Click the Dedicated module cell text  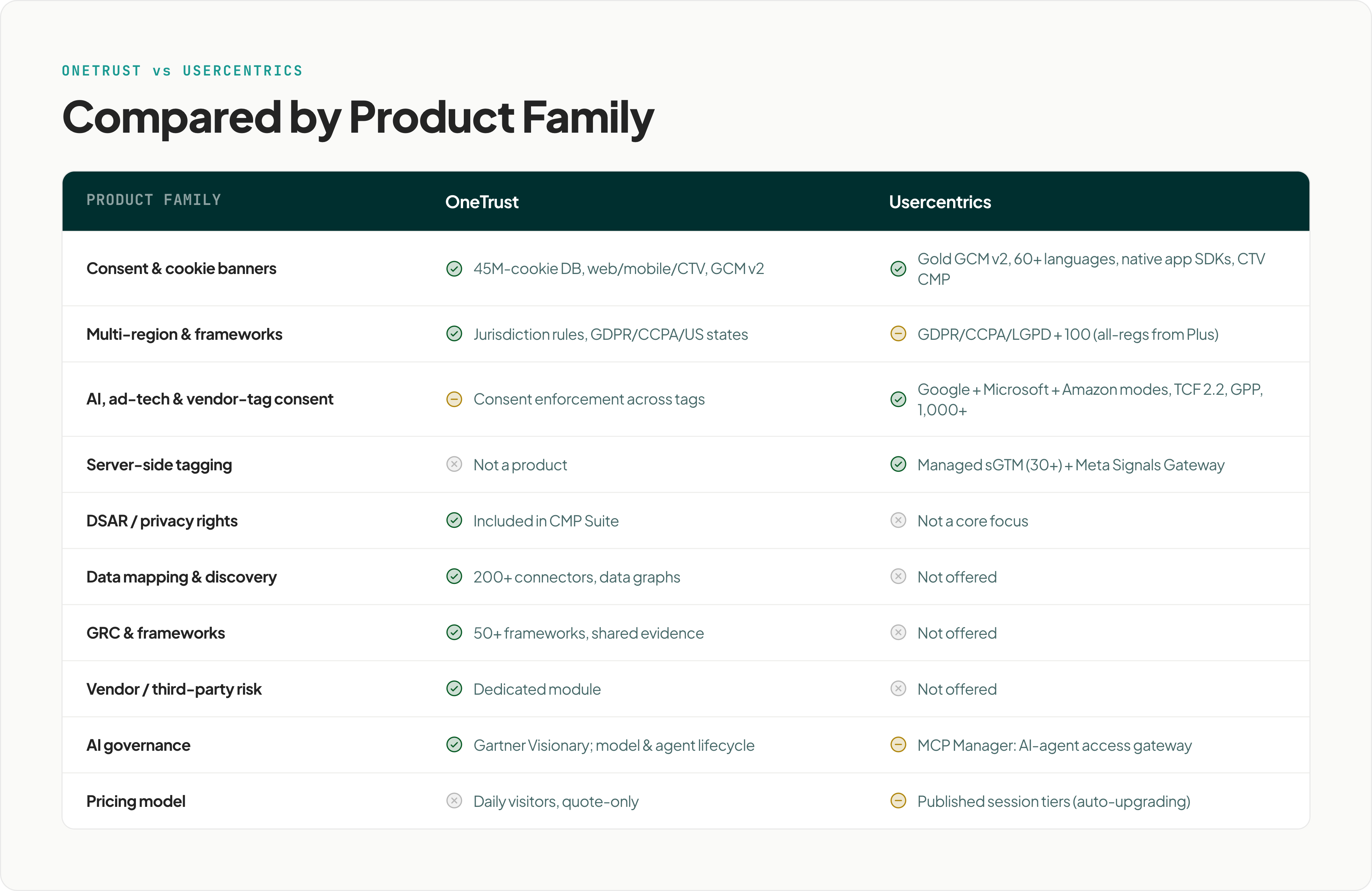(537, 689)
